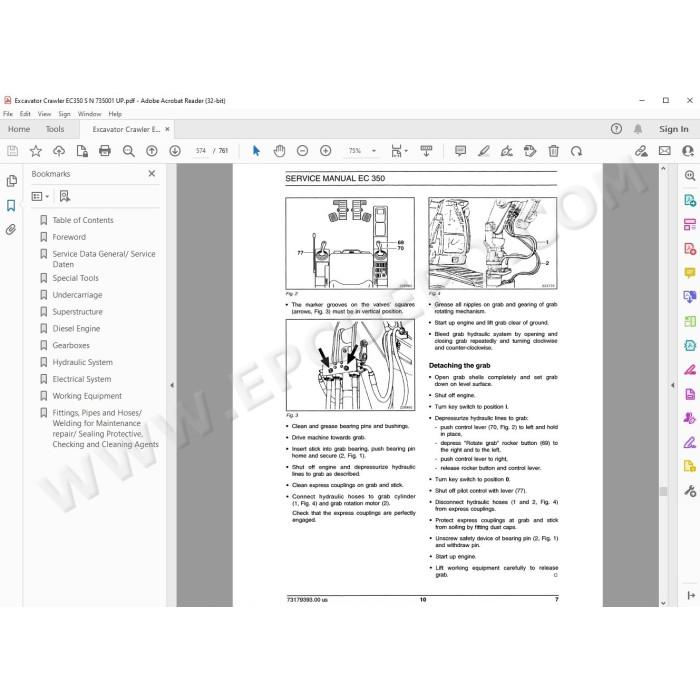Open Service Data General bookmark
700x700 pixels.
pos(104,259)
